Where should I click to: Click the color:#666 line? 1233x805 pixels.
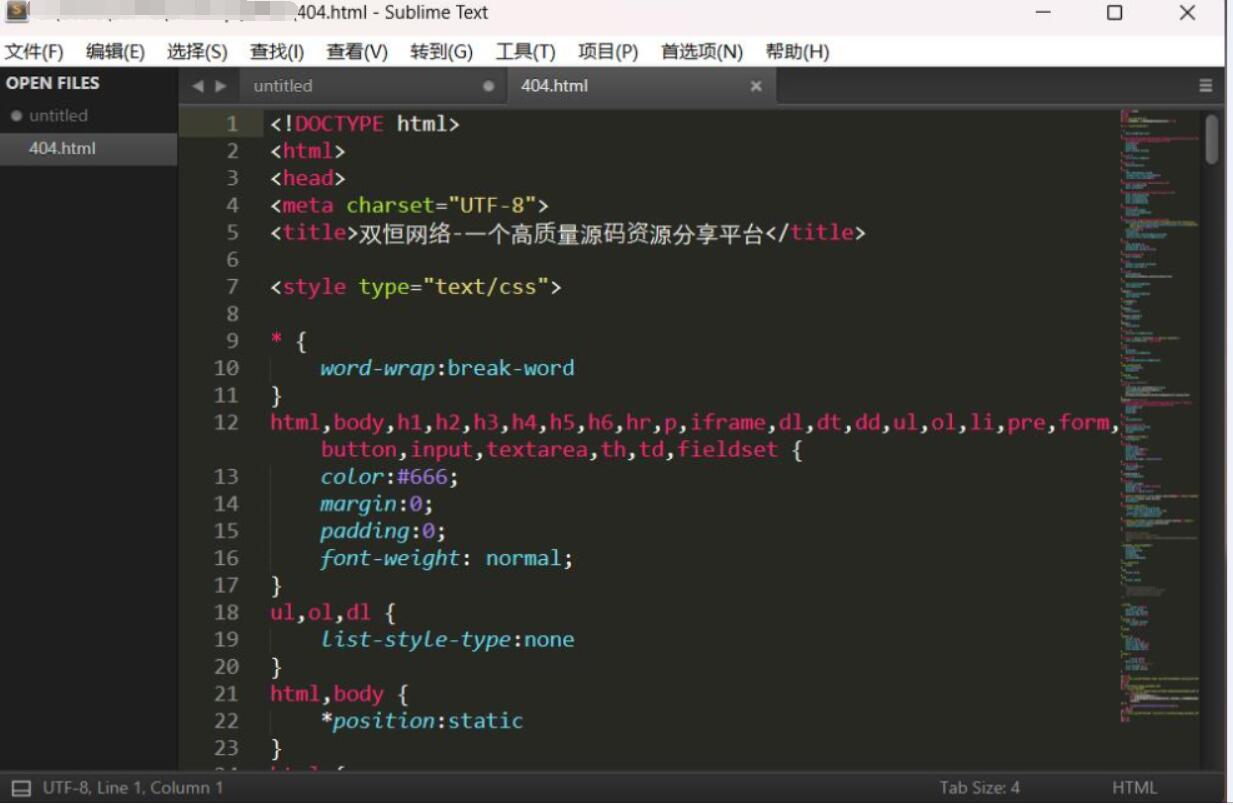click(x=389, y=477)
